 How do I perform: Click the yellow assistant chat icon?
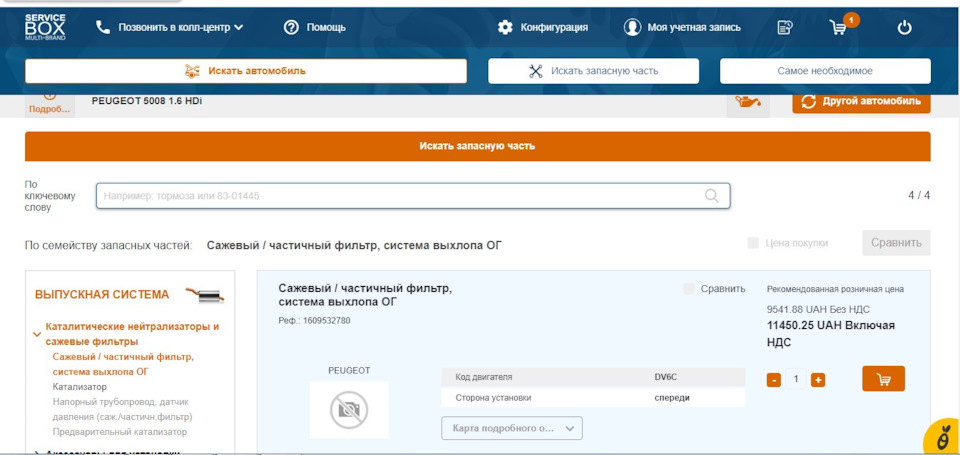coord(943,437)
